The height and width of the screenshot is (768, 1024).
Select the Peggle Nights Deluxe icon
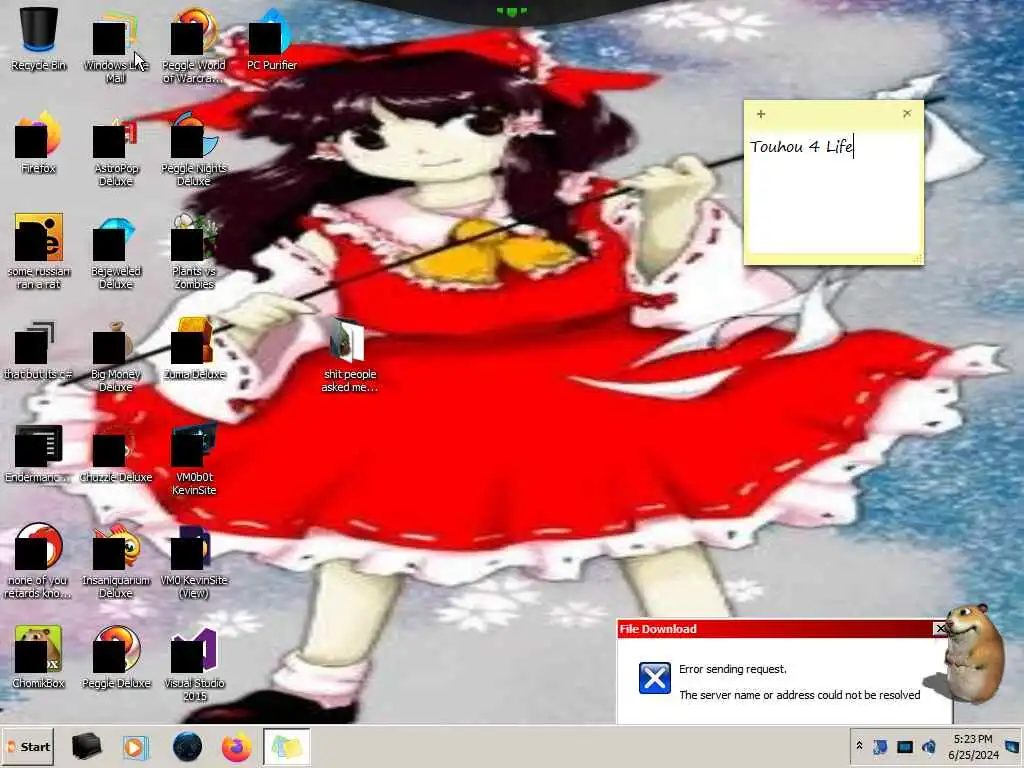tap(194, 150)
